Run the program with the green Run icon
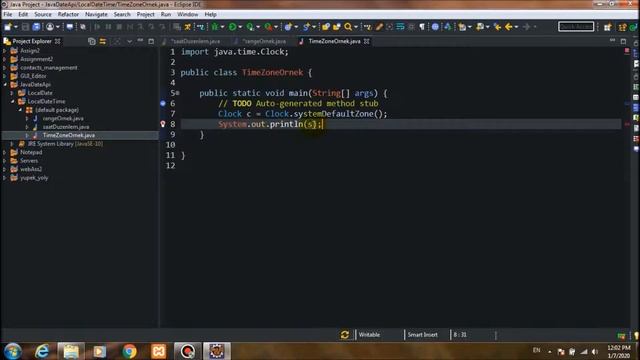Screen dimensions: 640x360 click(x=232, y=27)
